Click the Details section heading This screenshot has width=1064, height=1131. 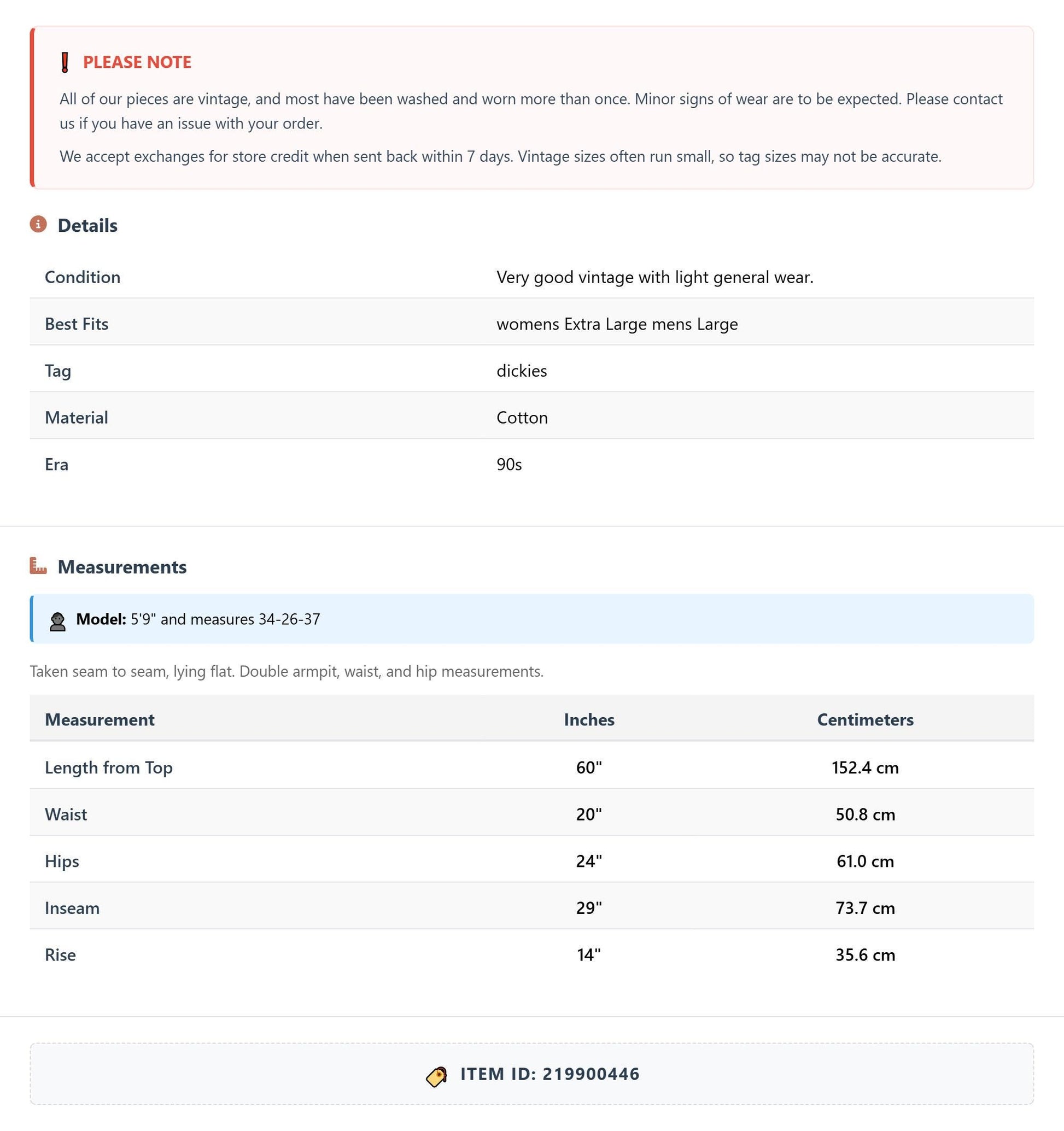click(x=87, y=225)
